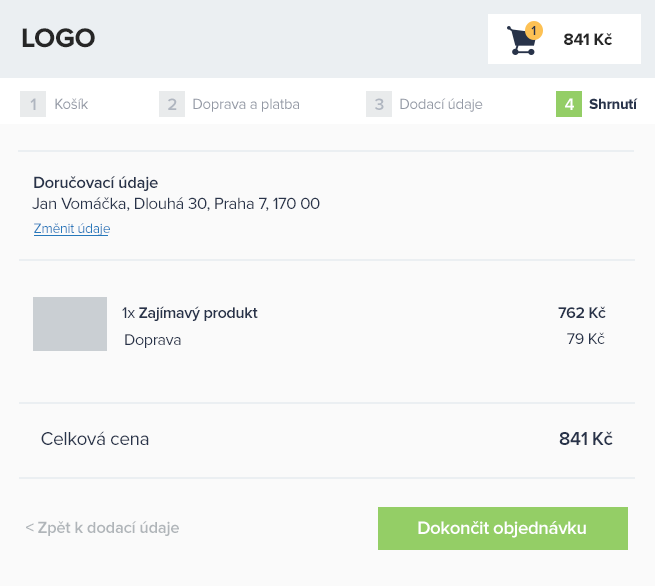Viewport: 655px width, 586px height.
Task: Click the delivery address Jan Vomáčka text
Action: pos(176,203)
